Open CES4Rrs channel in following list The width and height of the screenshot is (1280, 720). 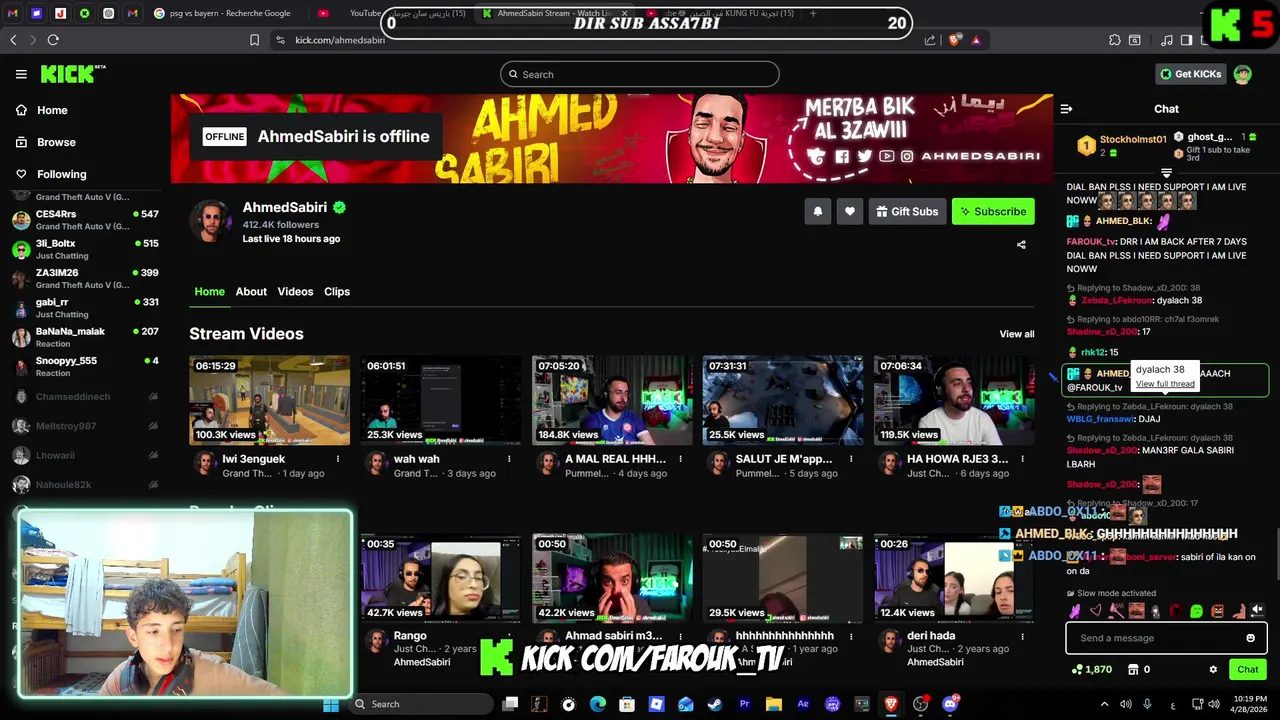85,219
